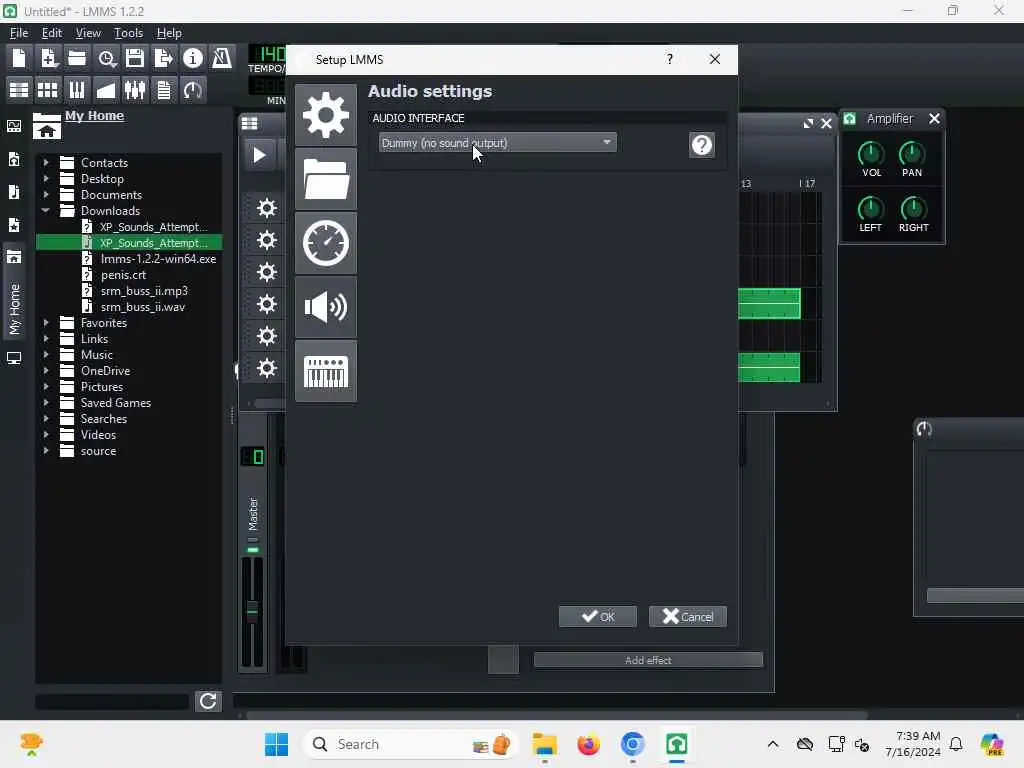The height and width of the screenshot is (768, 1024).
Task: Show the Piano Roll icon
Action: [x=77, y=89]
